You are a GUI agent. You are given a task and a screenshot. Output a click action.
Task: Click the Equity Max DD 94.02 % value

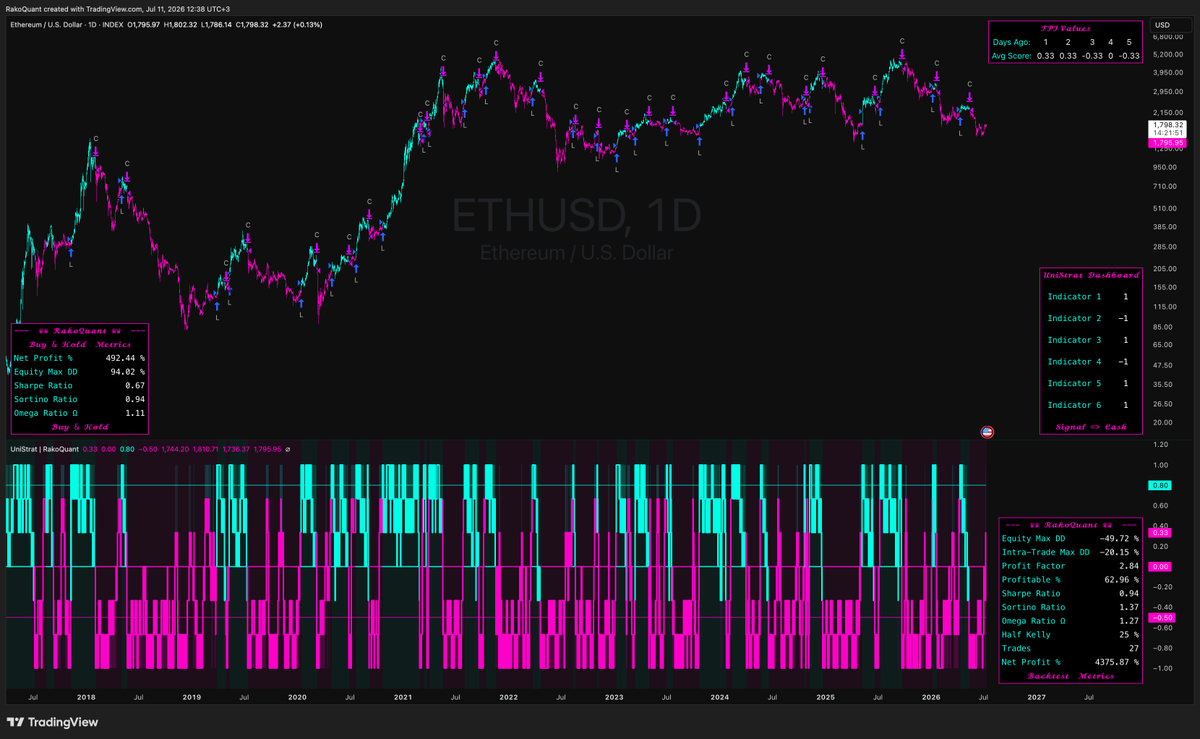tap(128, 371)
